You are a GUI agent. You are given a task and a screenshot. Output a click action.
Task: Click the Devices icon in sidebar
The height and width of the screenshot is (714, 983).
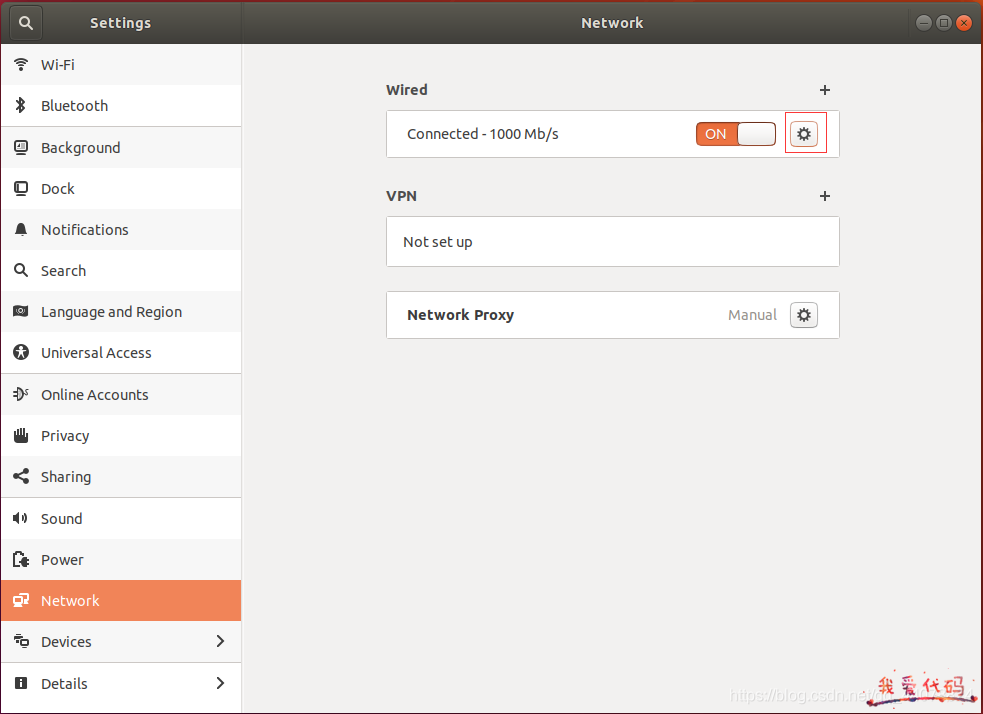[x=21, y=641]
